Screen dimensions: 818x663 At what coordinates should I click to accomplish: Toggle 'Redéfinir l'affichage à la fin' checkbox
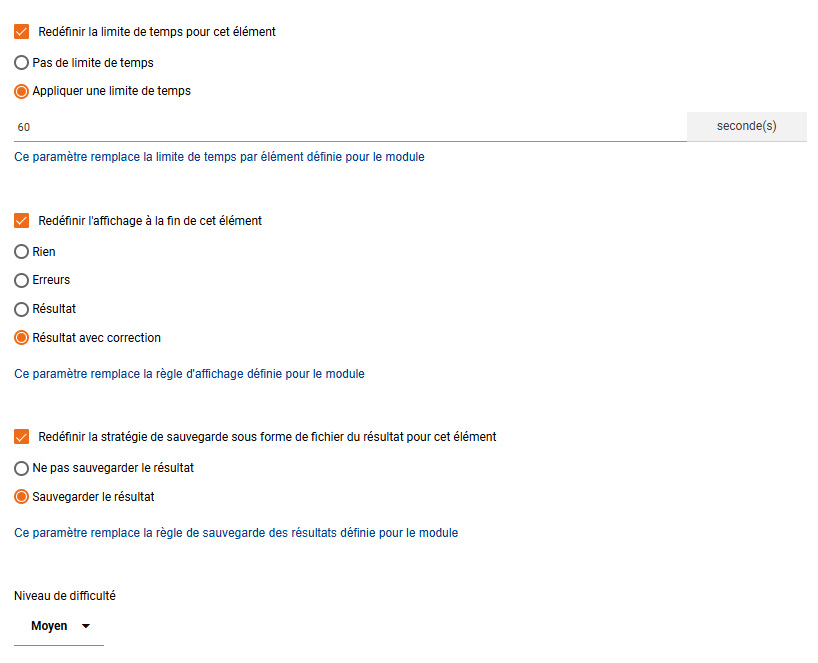(x=22, y=221)
